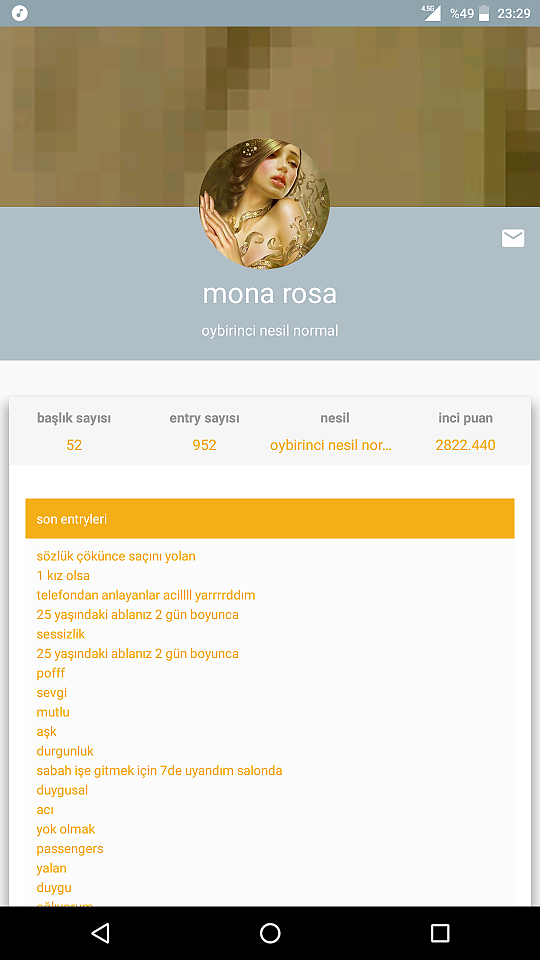Tap the inci puan value 2822.440
The image size is (540, 960).
coord(465,445)
